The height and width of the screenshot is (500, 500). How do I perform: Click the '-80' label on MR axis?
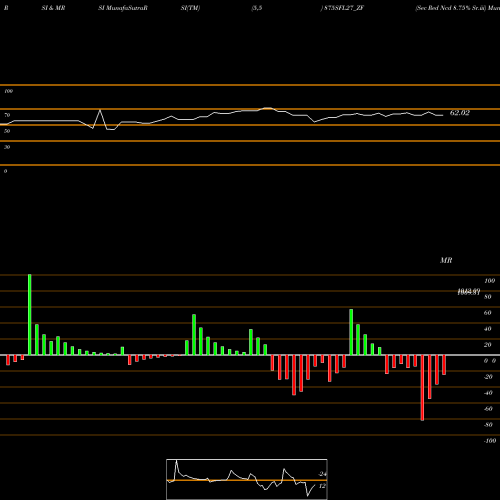coord(488,425)
